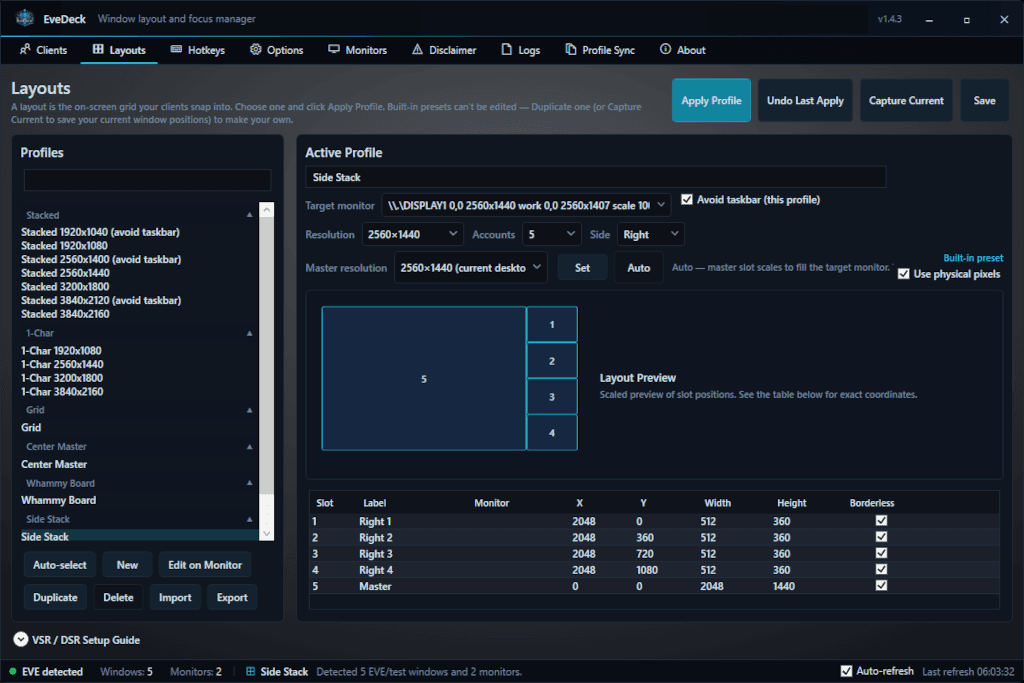Select the Whammy Board profile
The width and height of the screenshot is (1024, 683).
[58, 500]
